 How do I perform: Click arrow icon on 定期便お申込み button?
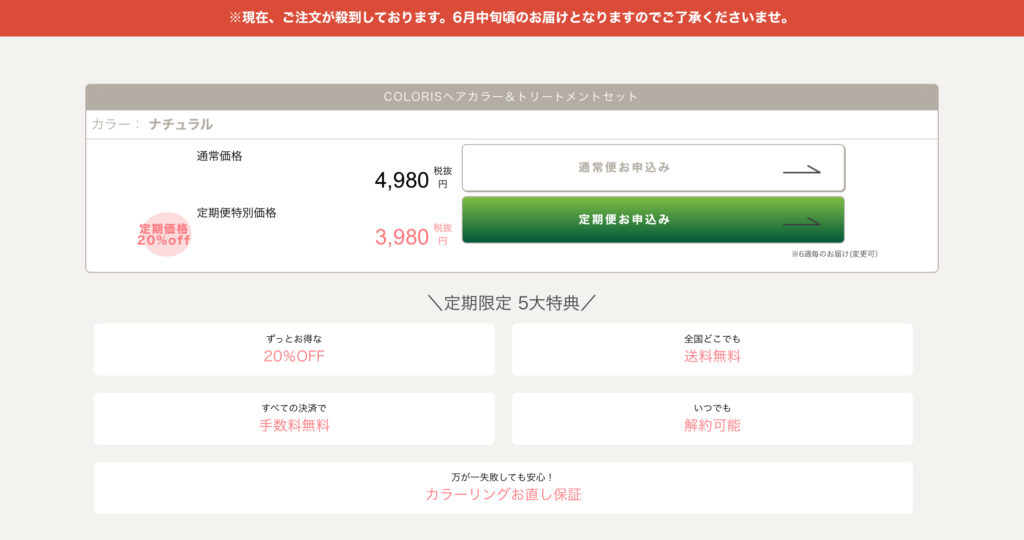(801, 222)
